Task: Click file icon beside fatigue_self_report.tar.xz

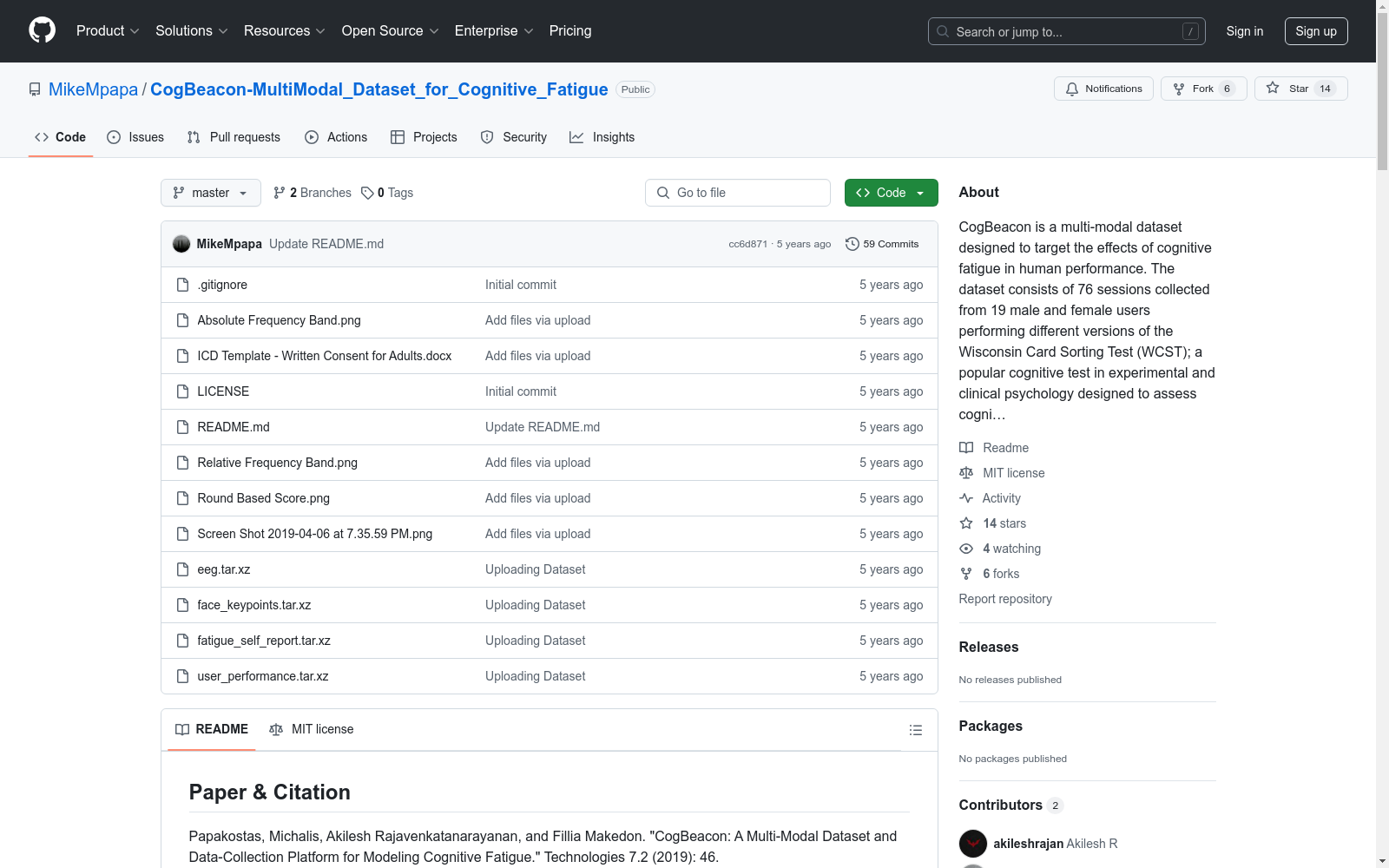Action: point(182,641)
